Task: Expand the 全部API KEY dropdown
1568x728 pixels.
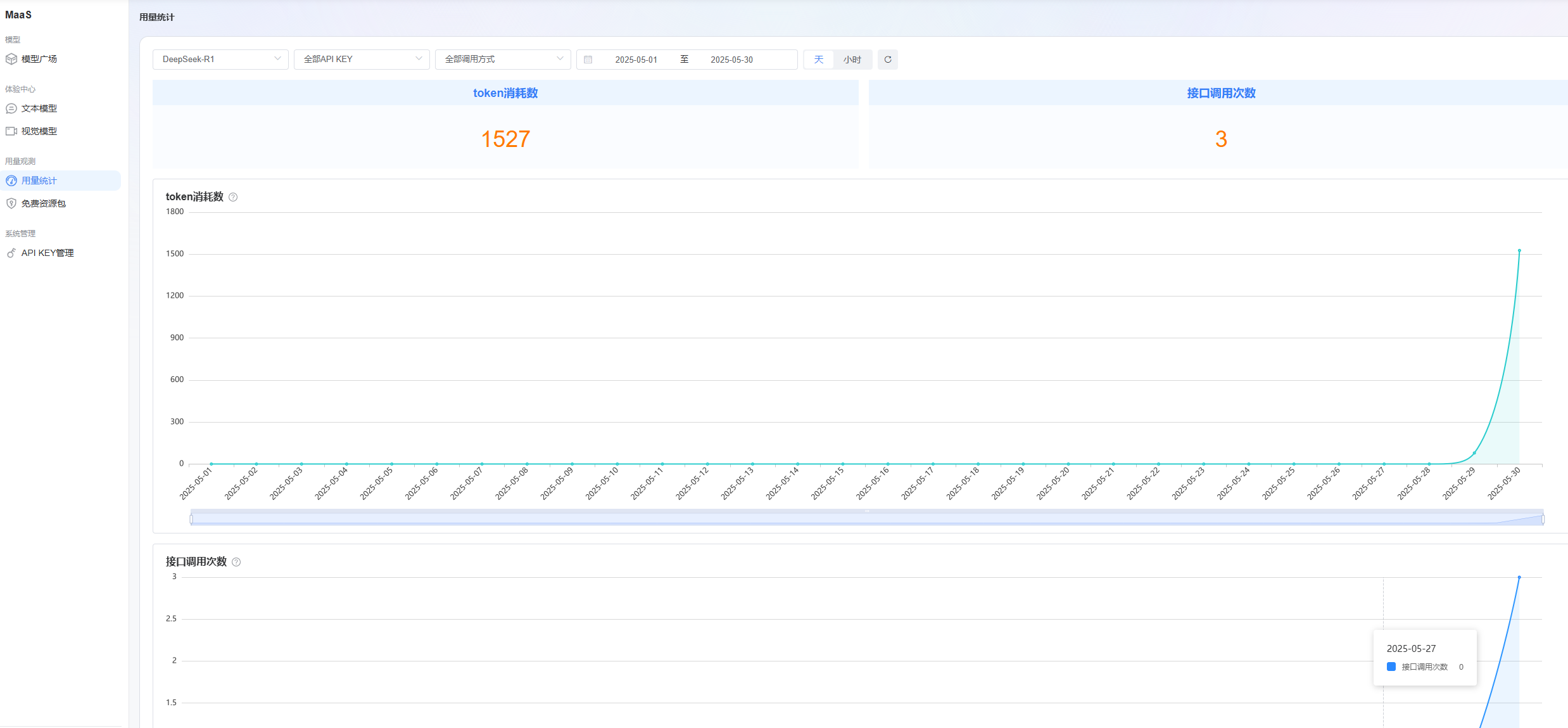Action: pos(362,60)
